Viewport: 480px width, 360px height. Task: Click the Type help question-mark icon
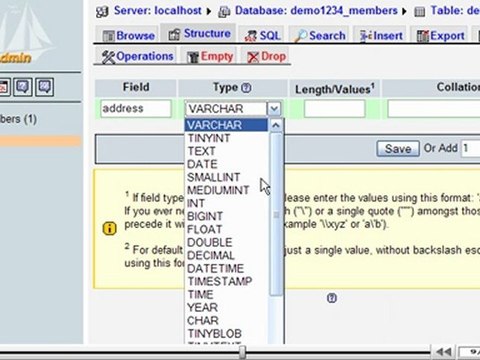[x=246, y=88]
